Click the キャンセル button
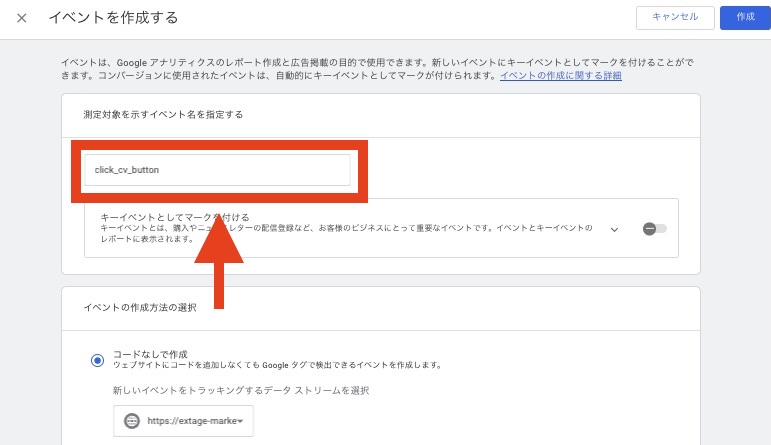The height and width of the screenshot is (445, 771). (675, 17)
